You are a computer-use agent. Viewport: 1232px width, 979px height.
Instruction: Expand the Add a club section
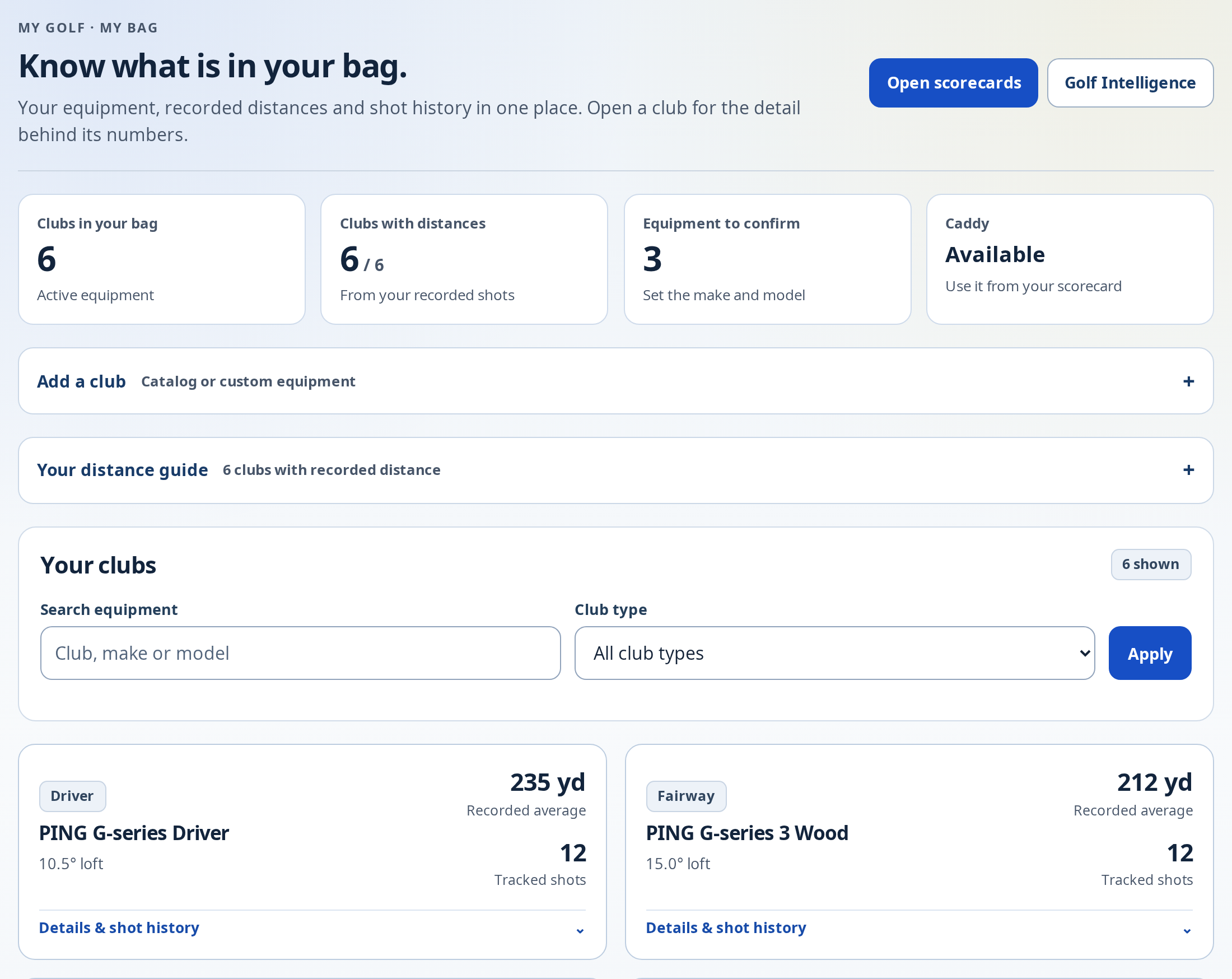point(616,381)
